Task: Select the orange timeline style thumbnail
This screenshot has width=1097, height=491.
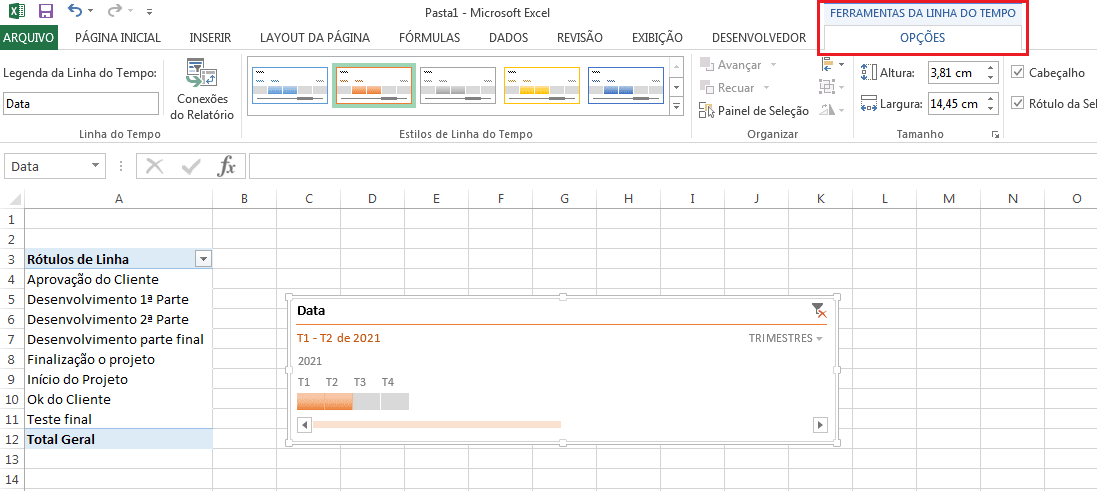Action: tap(374, 86)
